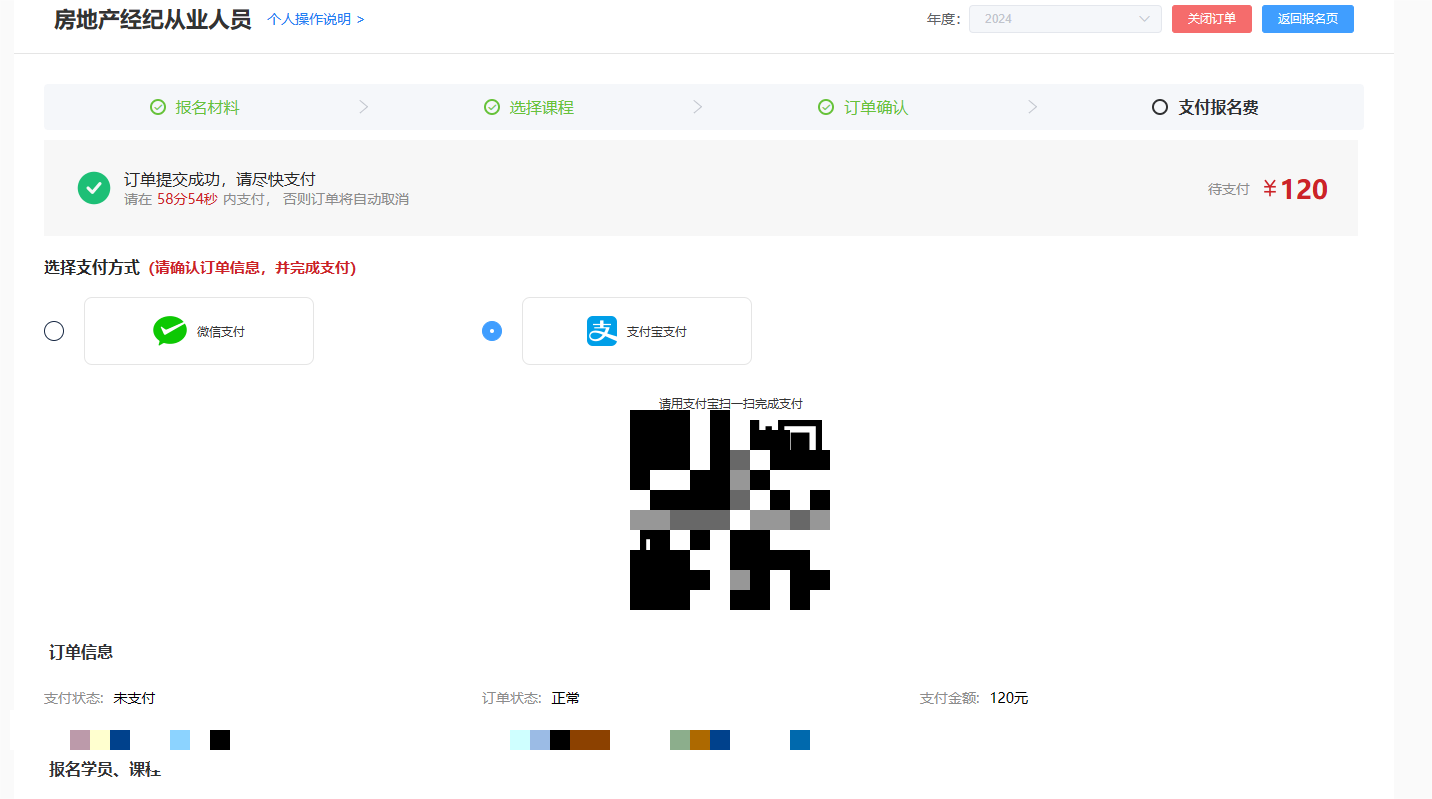Image resolution: width=1432 pixels, height=799 pixels.
Task: Open the 个人操作说明 link
Action: point(315,19)
